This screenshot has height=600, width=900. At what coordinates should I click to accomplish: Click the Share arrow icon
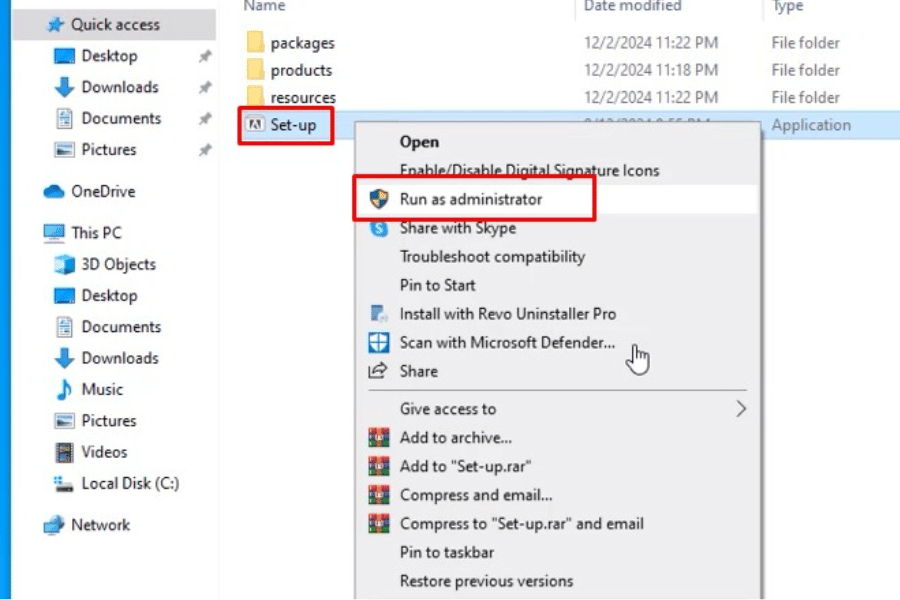[379, 371]
